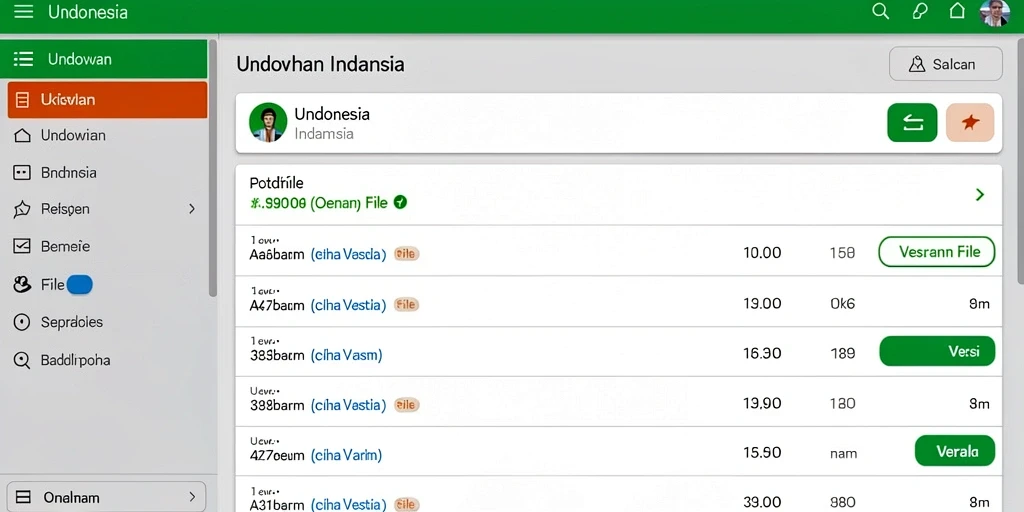Expand the Relsgen sidebar item chevron

pos(192,209)
